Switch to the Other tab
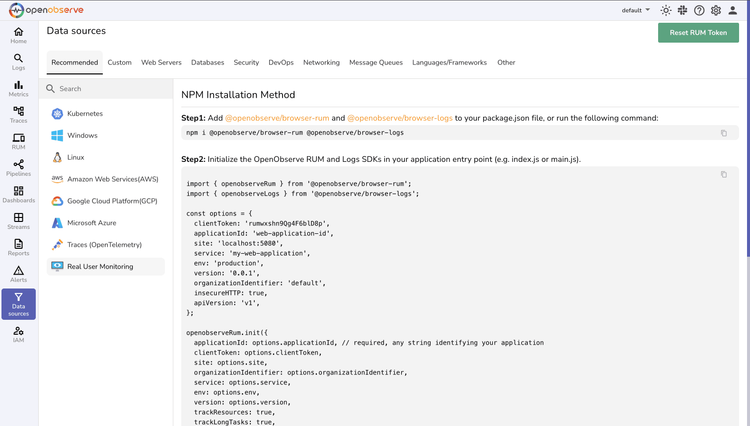The width and height of the screenshot is (750, 426). pos(506,63)
